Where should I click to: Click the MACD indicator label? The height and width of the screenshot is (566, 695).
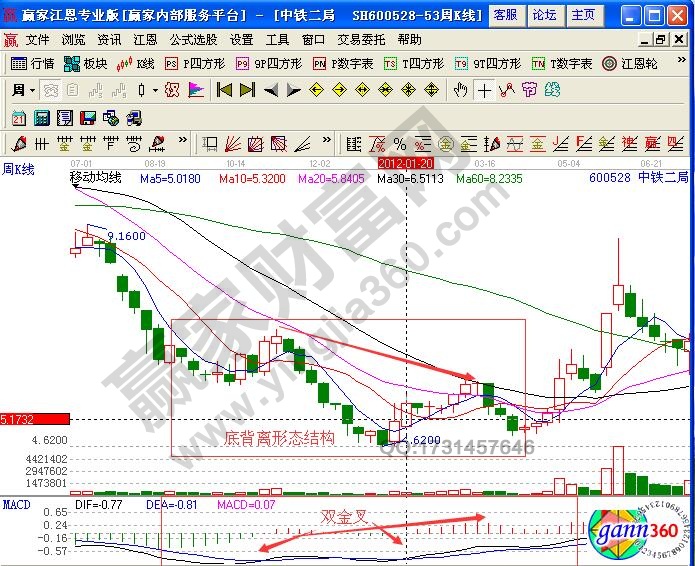16,501
